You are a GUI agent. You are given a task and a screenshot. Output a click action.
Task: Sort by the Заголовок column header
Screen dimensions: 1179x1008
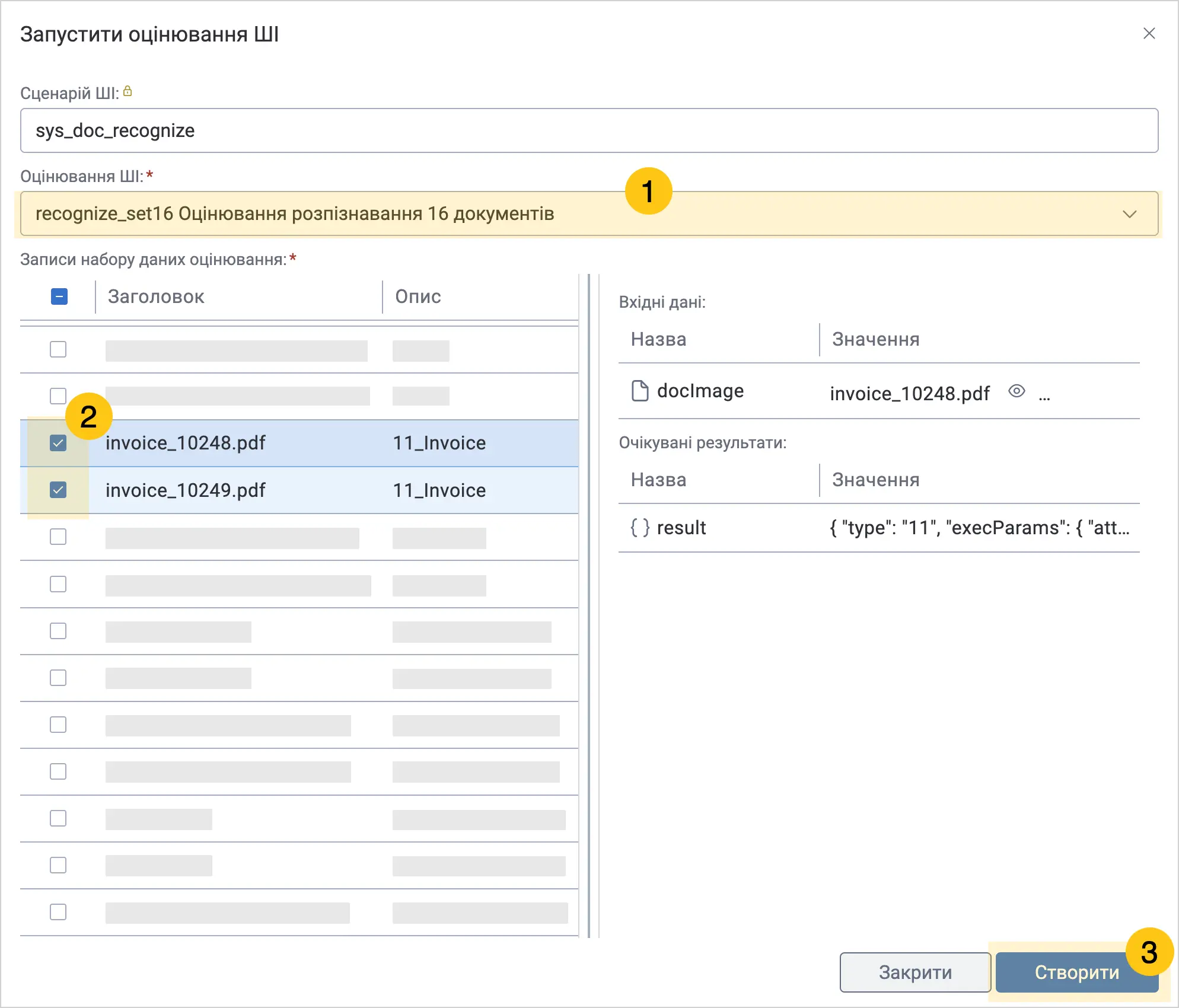pyautogui.click(x=156, y=296)
